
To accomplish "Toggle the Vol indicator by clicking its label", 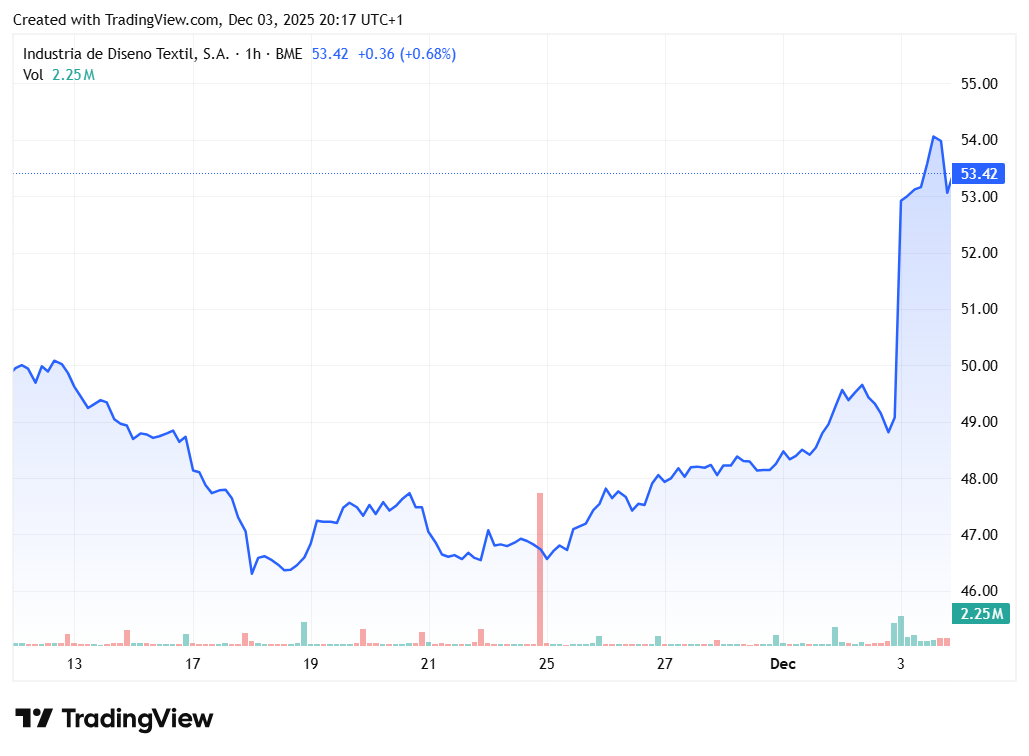I will [32, 74].
